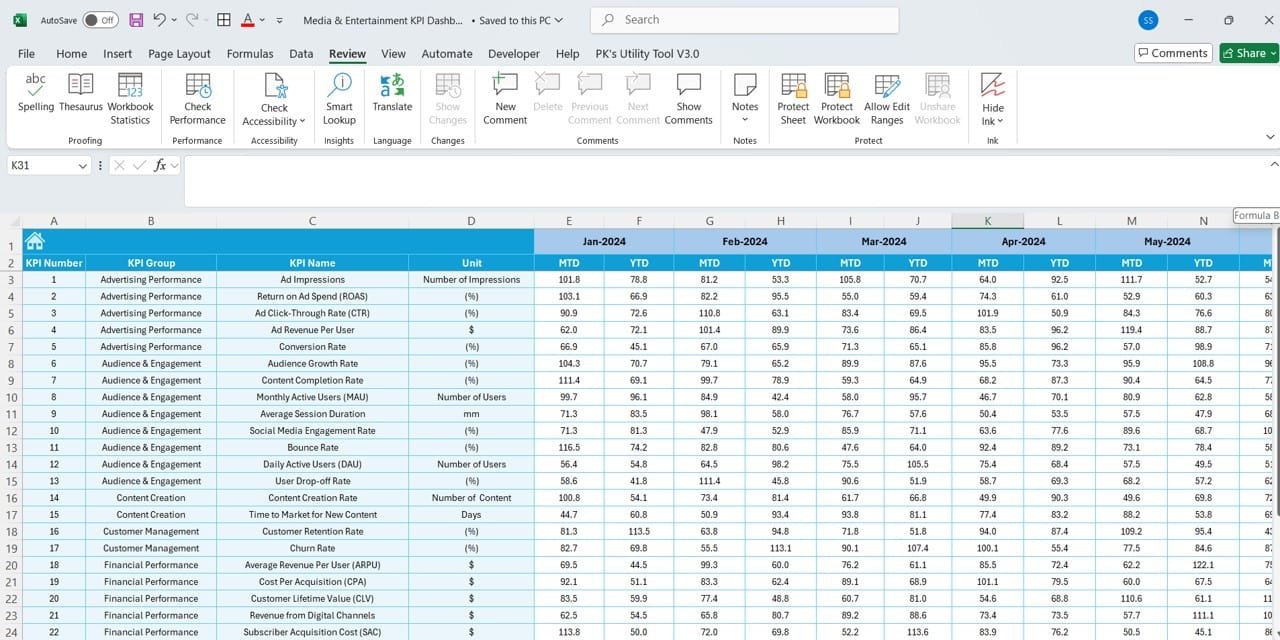Click the 'Time to Market for New Content' cell
Image resolution: width=1280 pixels, height=640 pixels.
(x=312, y=515)
